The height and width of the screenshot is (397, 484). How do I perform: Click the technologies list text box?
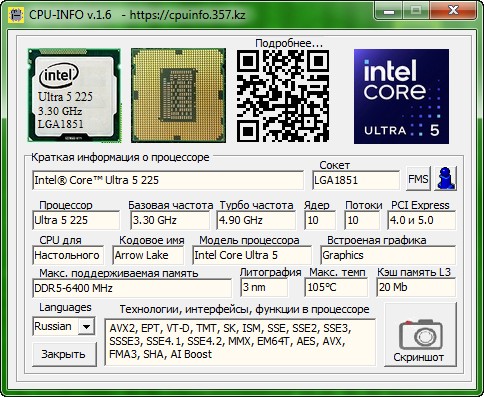click(240, 342)
